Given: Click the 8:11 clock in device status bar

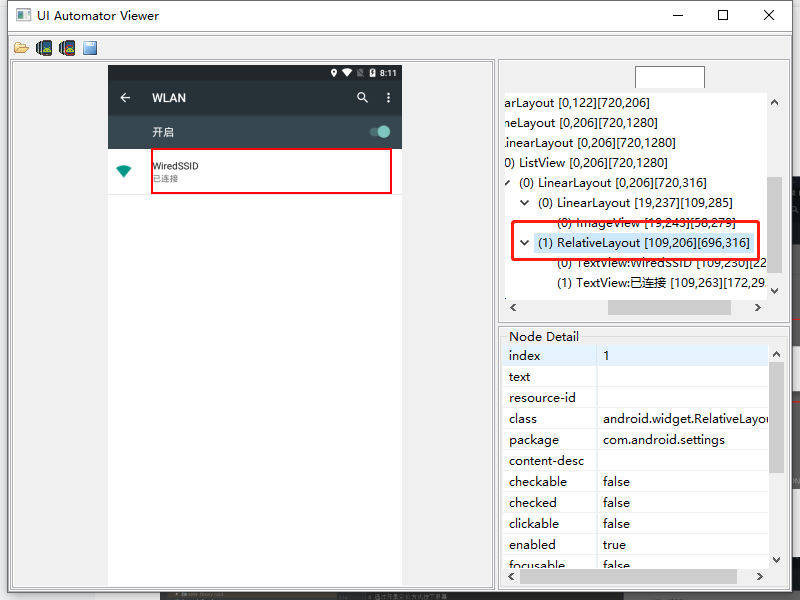Looking at the screenshot, I should click(x=388, y=73).
